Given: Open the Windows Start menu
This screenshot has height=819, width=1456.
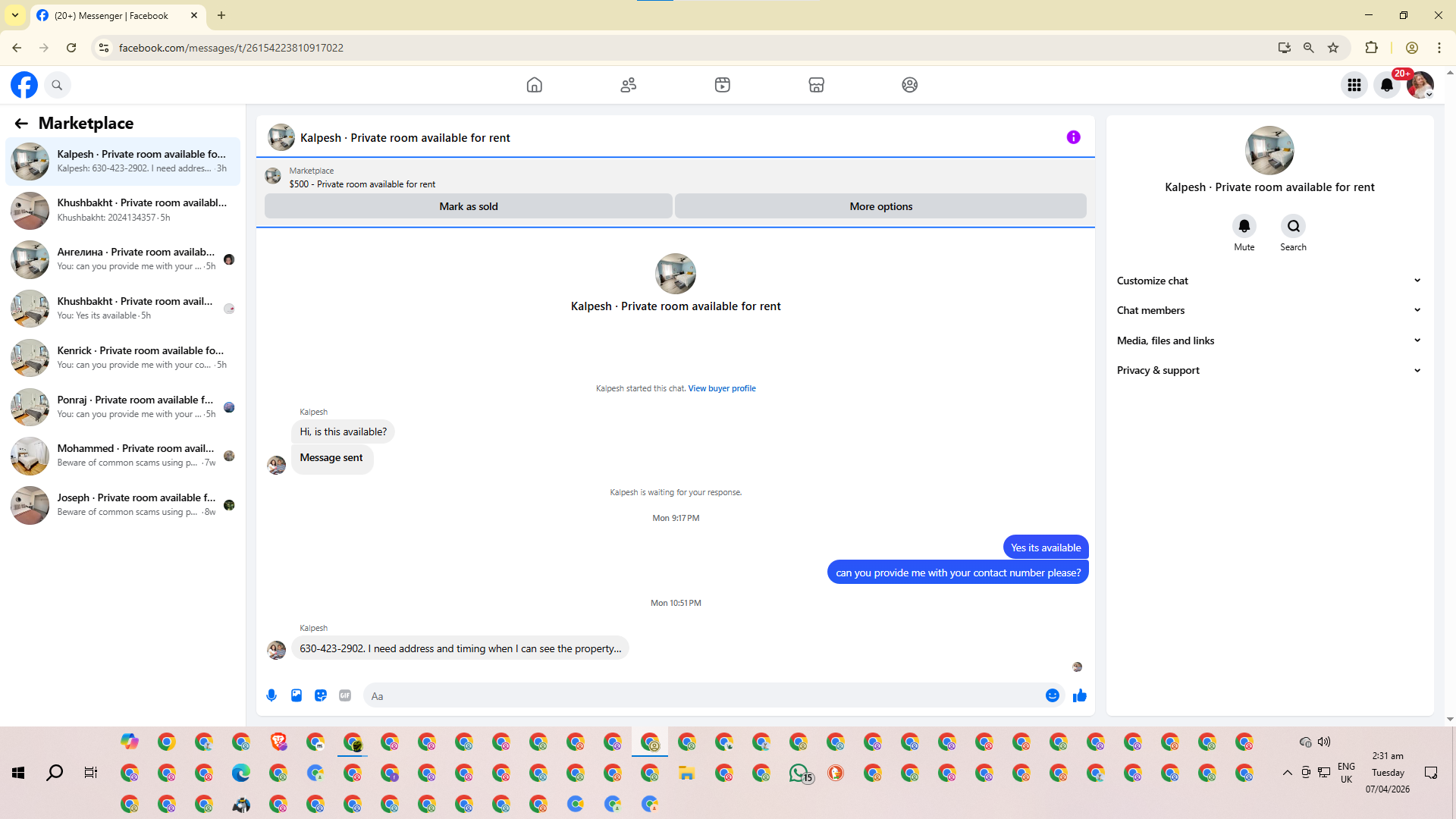Looking at the screenshot, I should click(x=18, y=773).
